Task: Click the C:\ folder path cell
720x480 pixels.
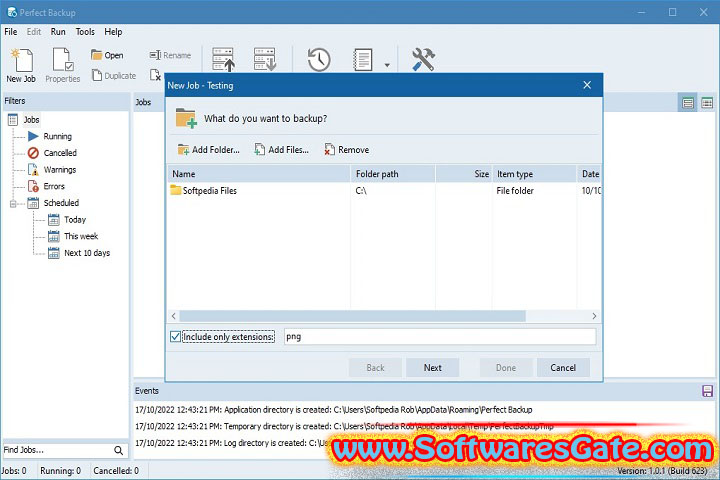Action: 361,191
